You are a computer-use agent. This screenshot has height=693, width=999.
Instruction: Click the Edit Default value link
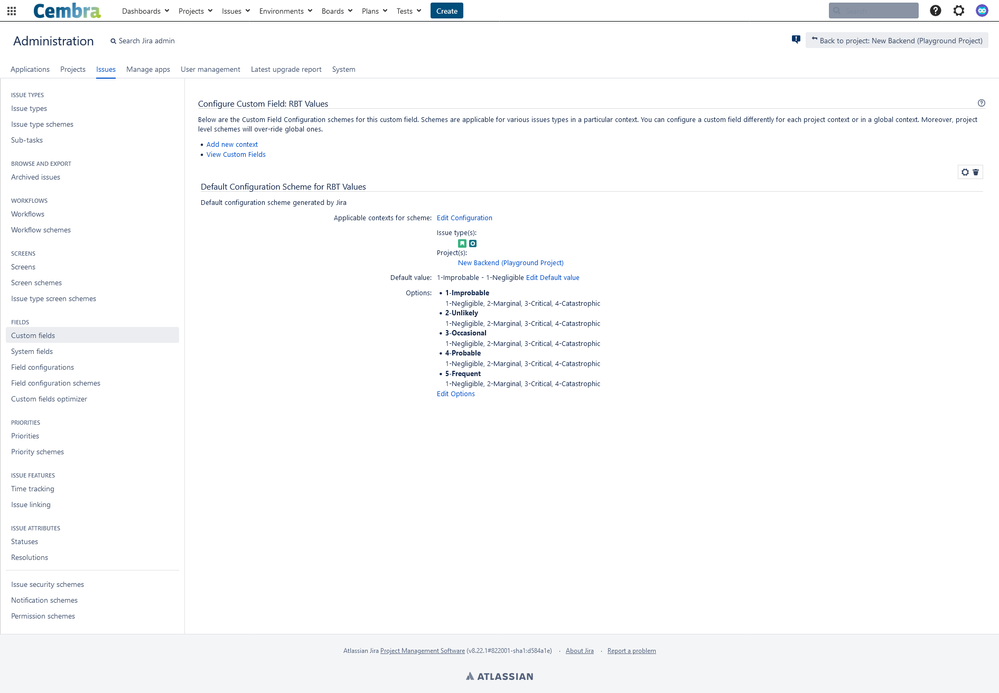point(552,278)
